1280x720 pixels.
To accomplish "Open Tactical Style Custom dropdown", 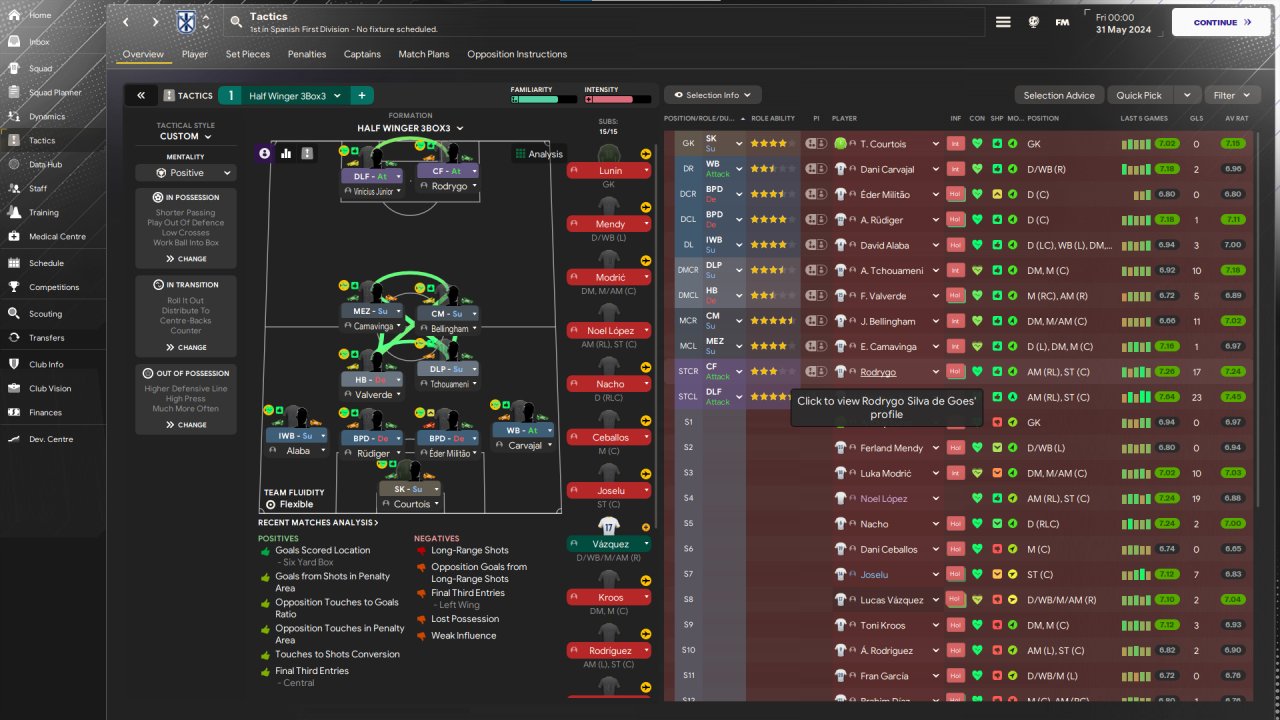I will tap(186, 136).
